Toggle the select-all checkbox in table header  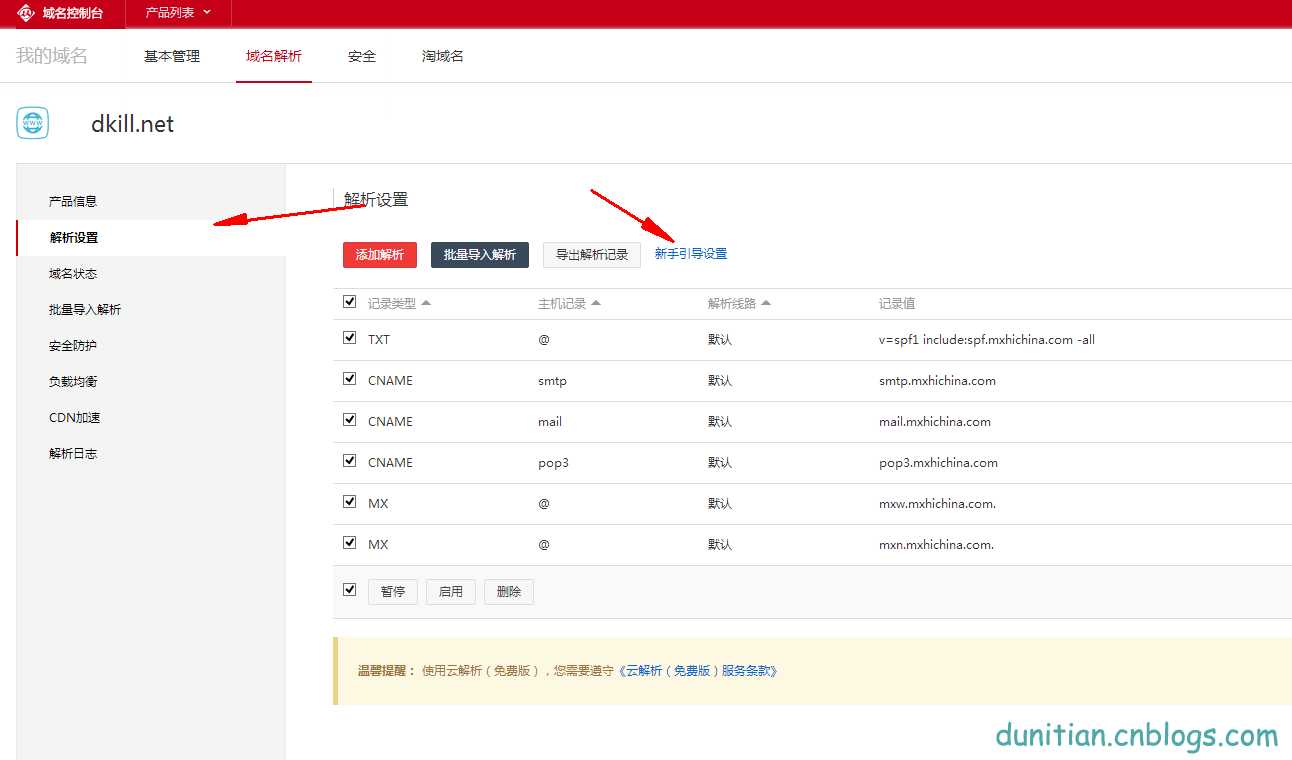(x=349, y=301)
